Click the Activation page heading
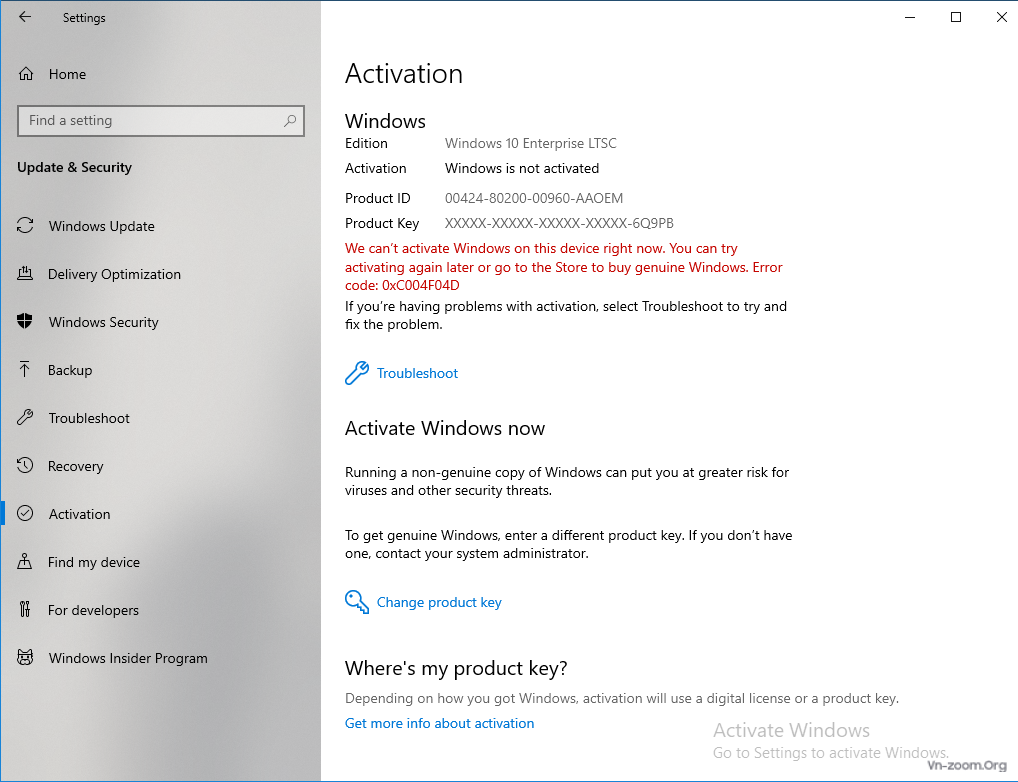The height and width of the screenshot is (782, 1018). [x=404, y=74]
